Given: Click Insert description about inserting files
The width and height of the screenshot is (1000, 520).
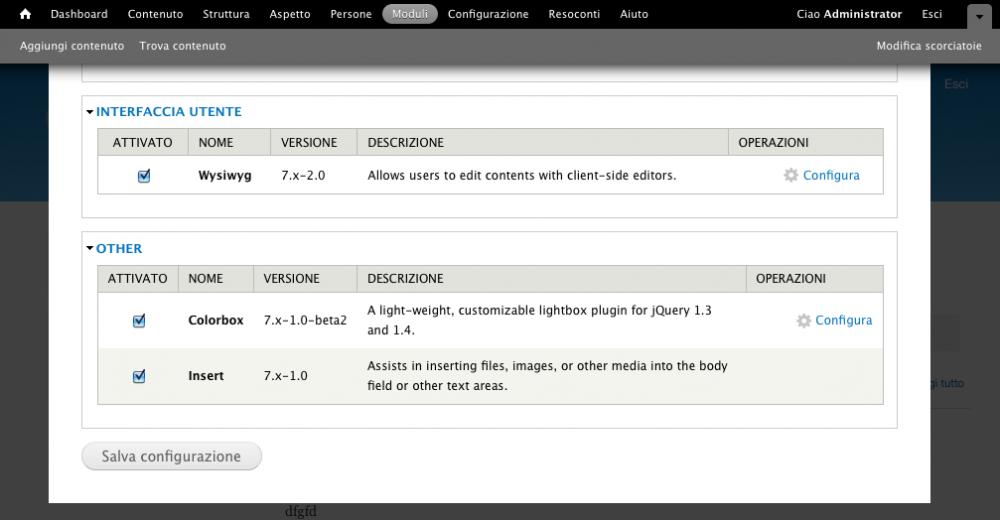Looking at the screenshot, I should [x=547, y=376].
